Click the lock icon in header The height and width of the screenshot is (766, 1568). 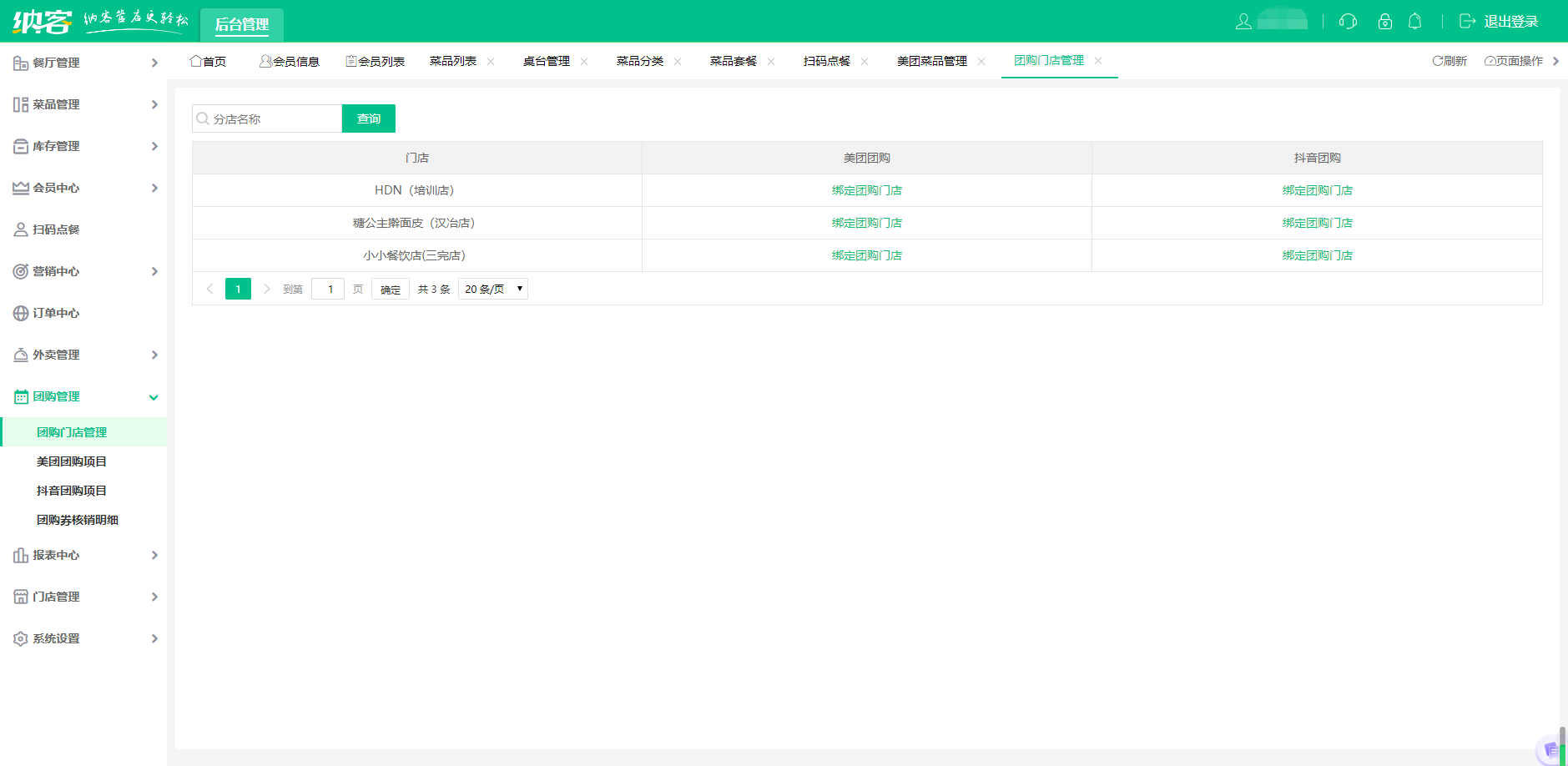[x=1385, y=22]
